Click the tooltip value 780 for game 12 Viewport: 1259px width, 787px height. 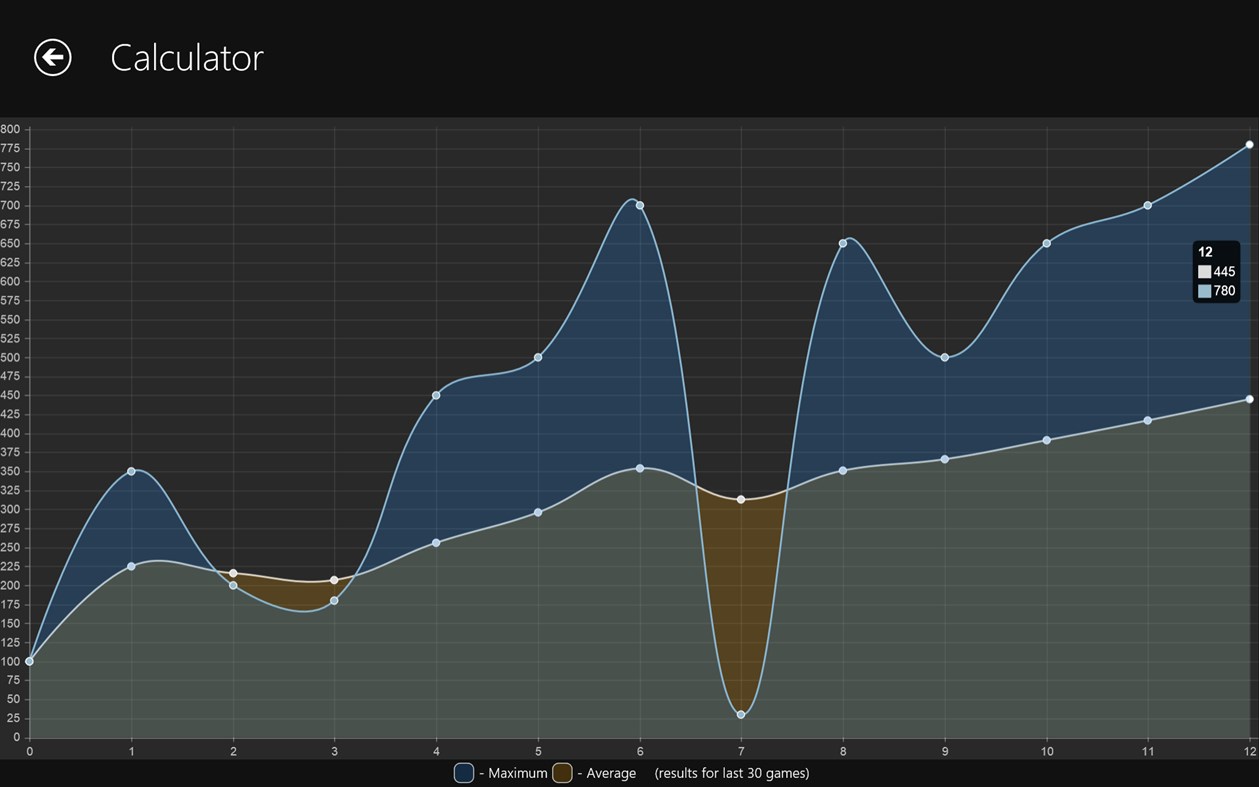[x=1223, y=291]
